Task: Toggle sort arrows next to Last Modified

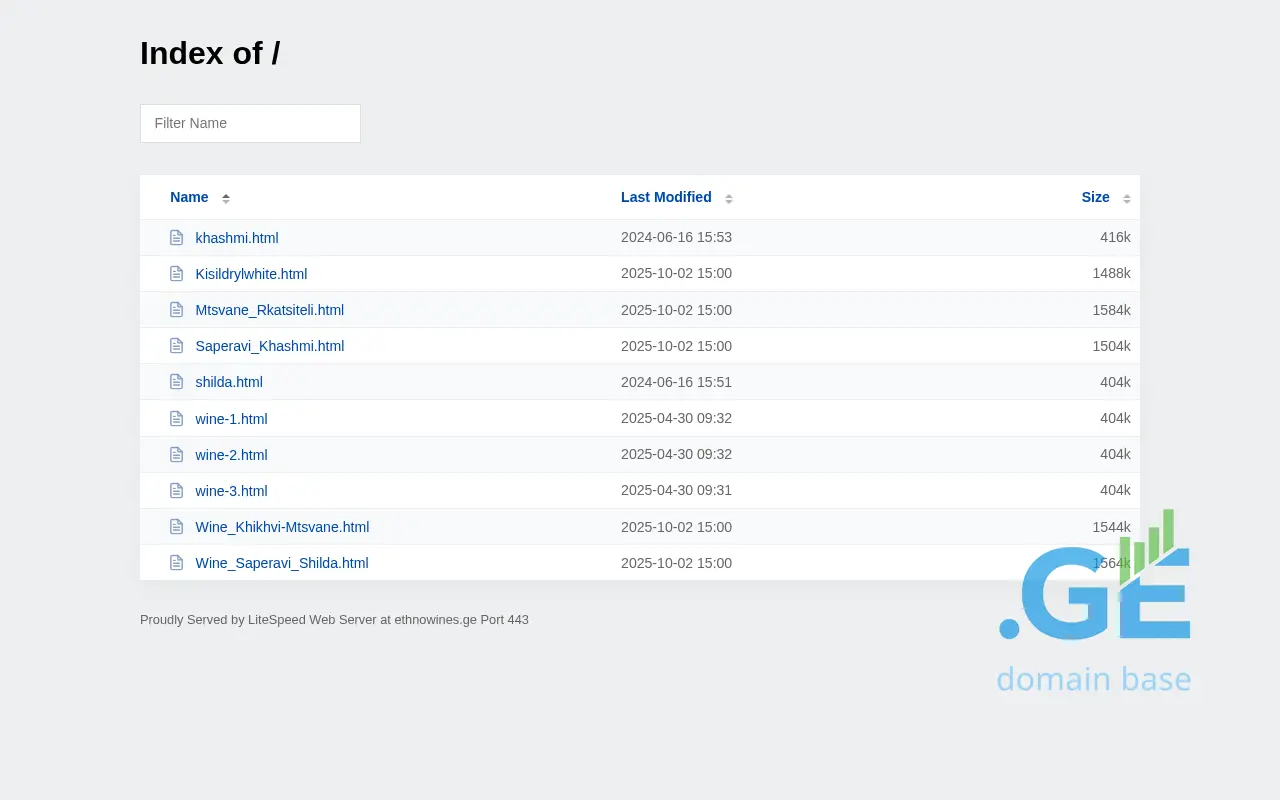Action: (x=729, y=198)
